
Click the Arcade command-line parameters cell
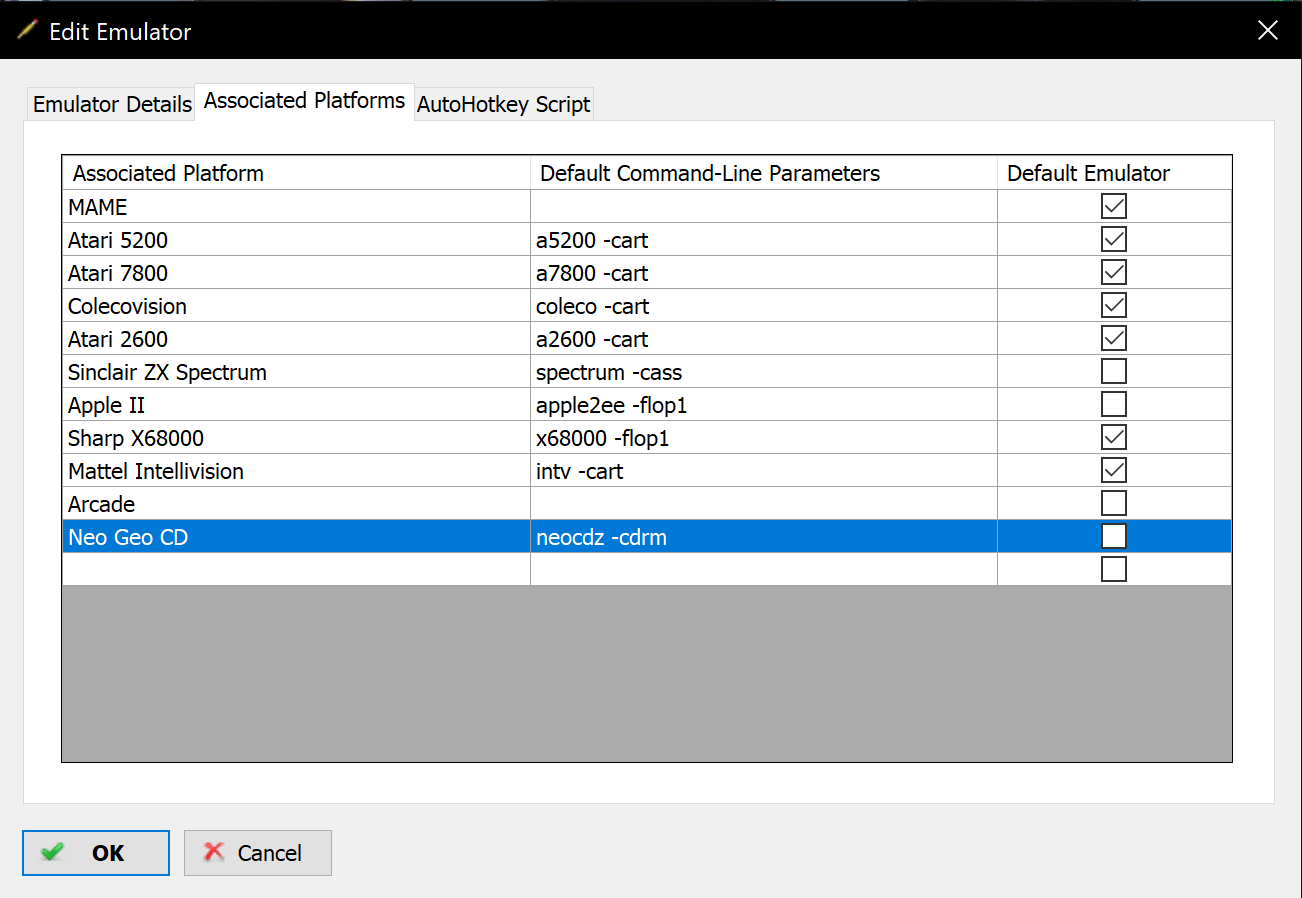(x=764, y=503)
